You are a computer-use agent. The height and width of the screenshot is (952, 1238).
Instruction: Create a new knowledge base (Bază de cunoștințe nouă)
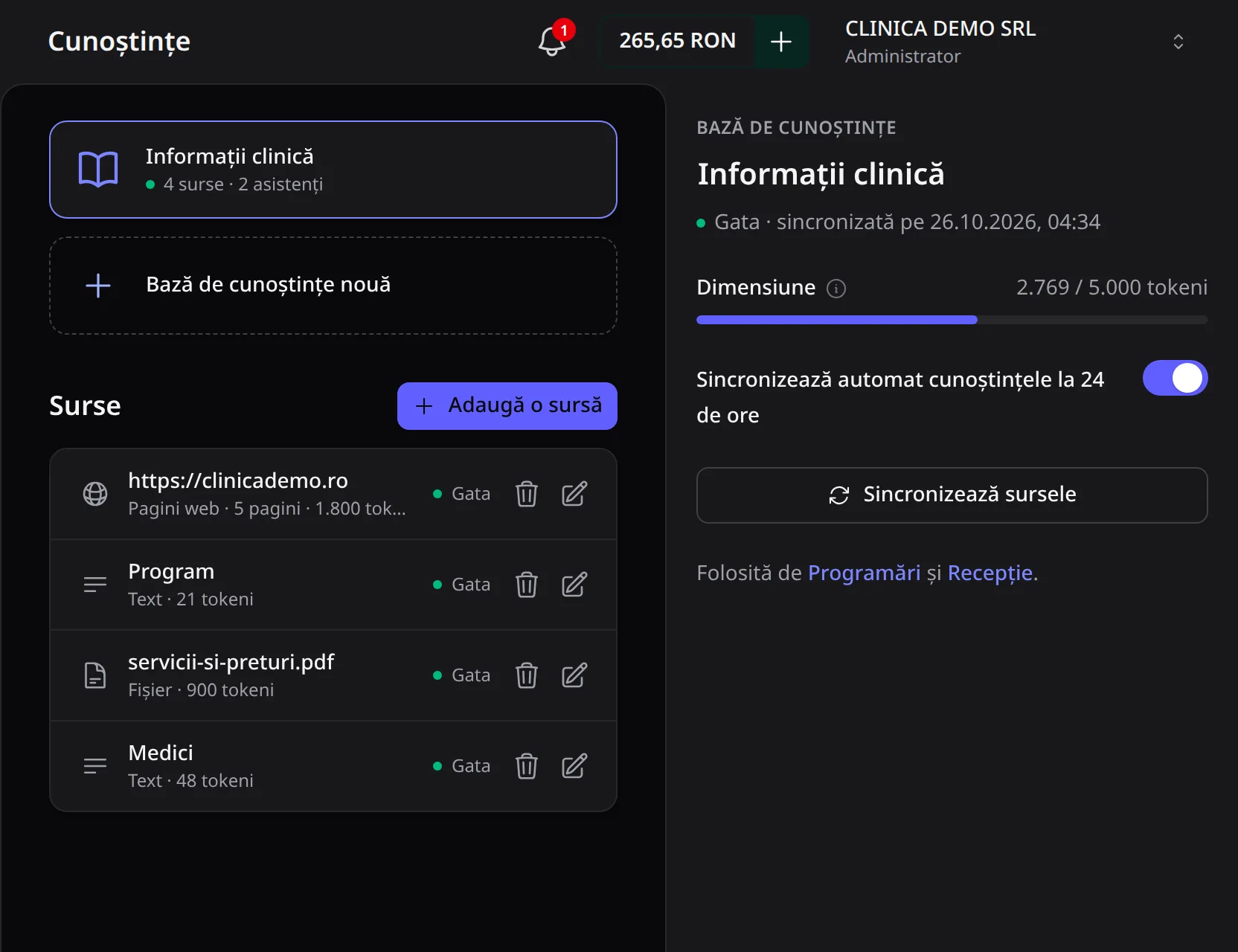[x=333, y=286]
